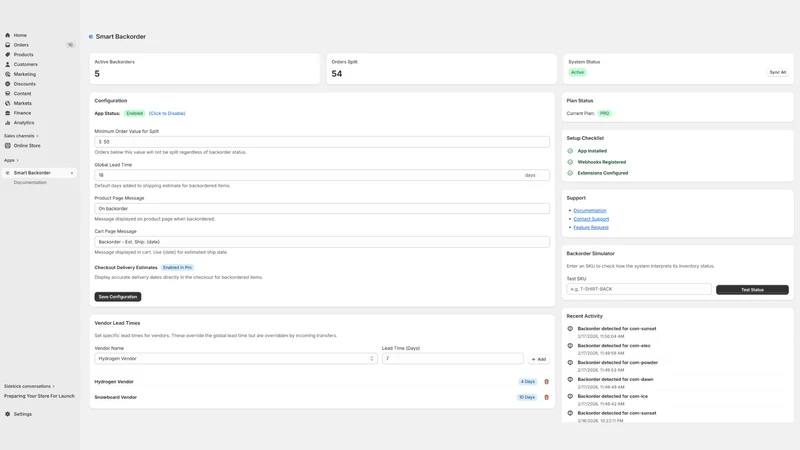
Task: Click the Smart Backorder app icon in sidebar
Action: (x=8, y=173)
